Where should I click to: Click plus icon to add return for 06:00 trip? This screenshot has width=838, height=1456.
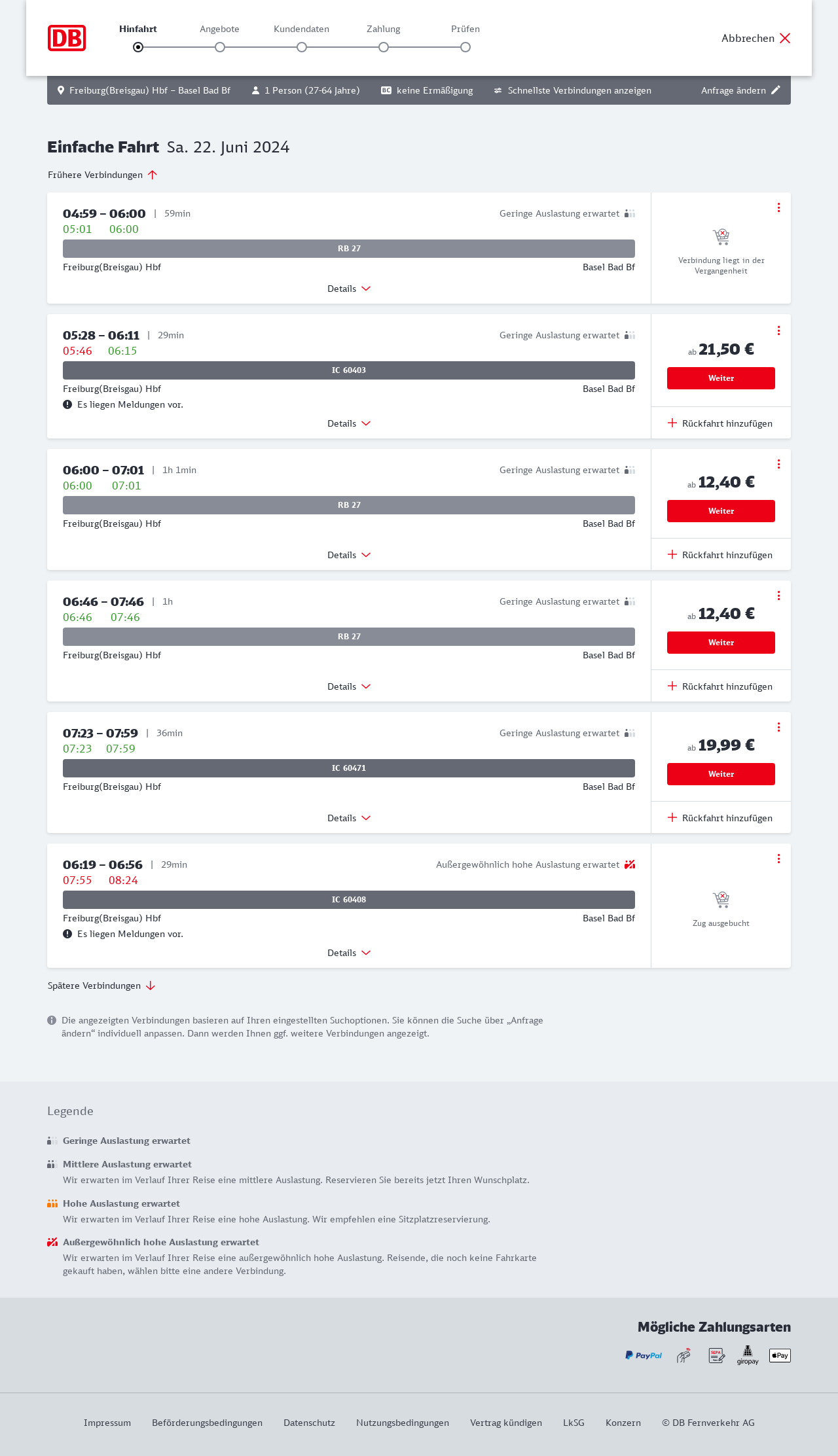672,554
